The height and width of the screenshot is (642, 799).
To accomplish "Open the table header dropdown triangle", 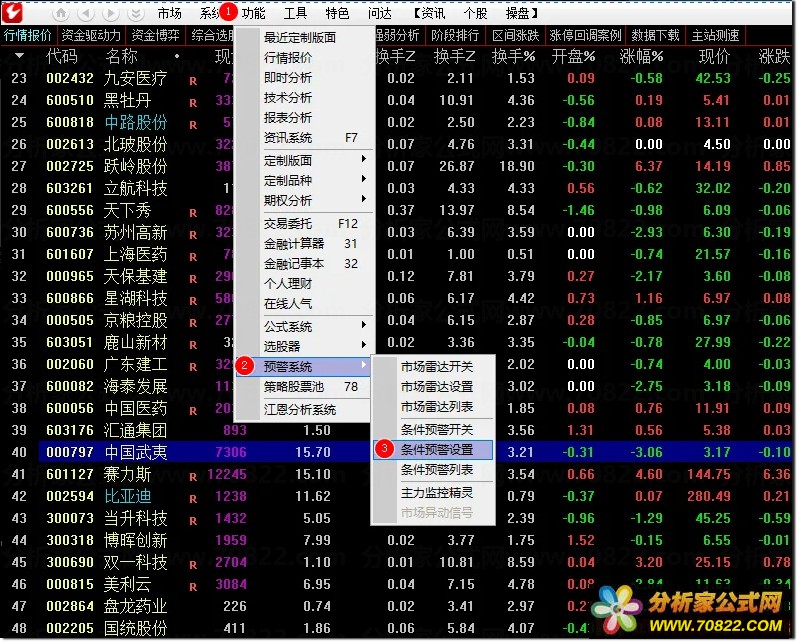I will (x=19, y=55).
